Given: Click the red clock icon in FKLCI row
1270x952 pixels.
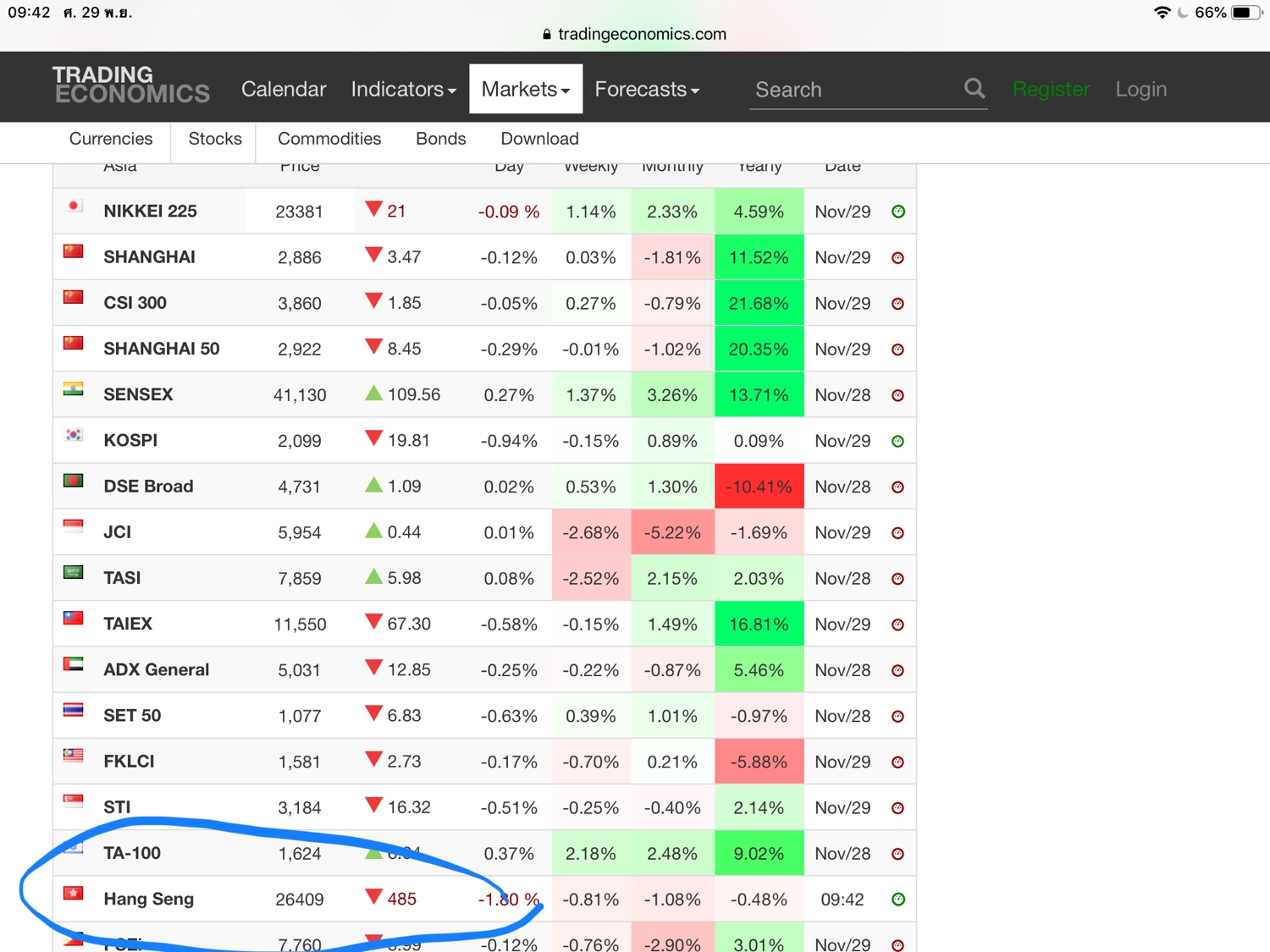Looking at the screenshot, I should 898,762.
